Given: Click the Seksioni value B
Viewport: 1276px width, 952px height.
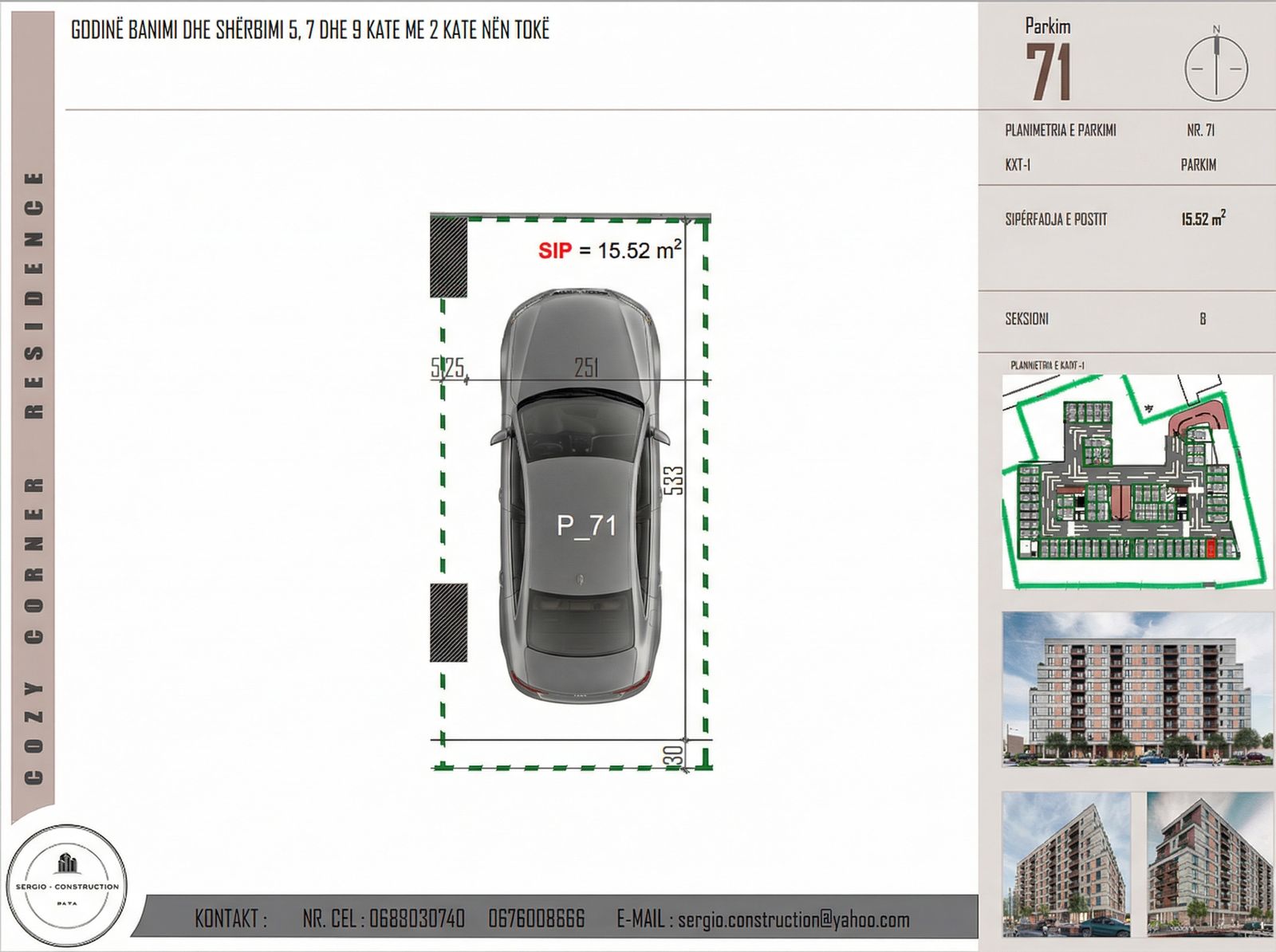Looking at the screenshot, I should pyautogui.click(x=1203, y=319).
